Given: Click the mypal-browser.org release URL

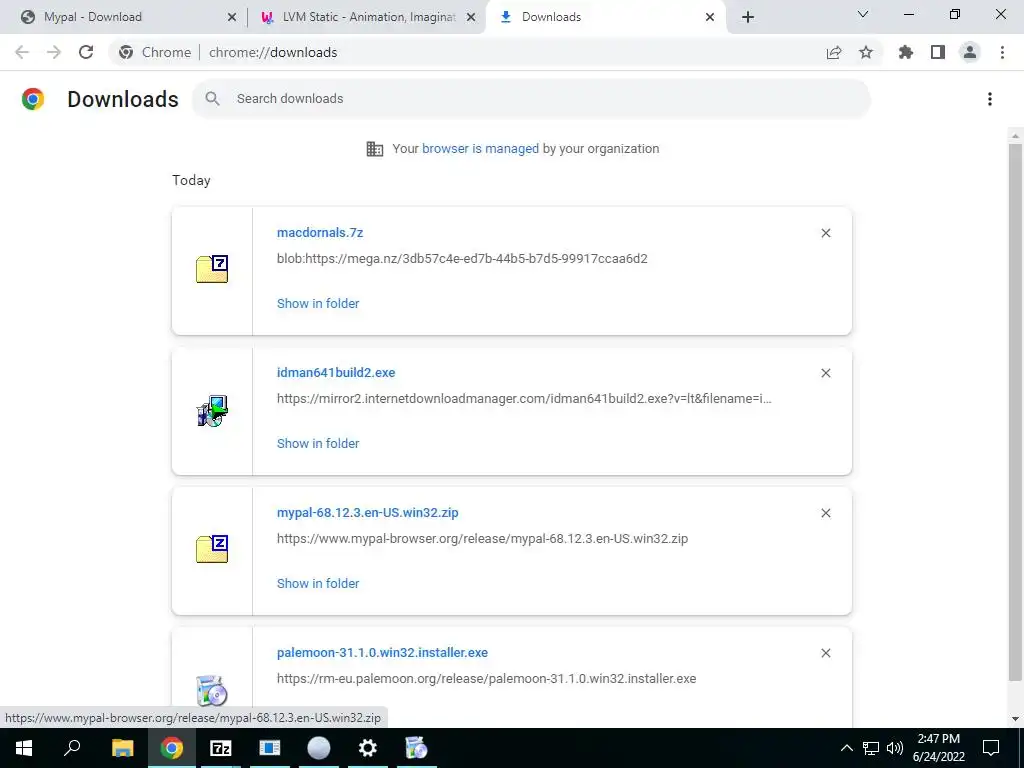Looking at the screenshot, I should 482,539.
